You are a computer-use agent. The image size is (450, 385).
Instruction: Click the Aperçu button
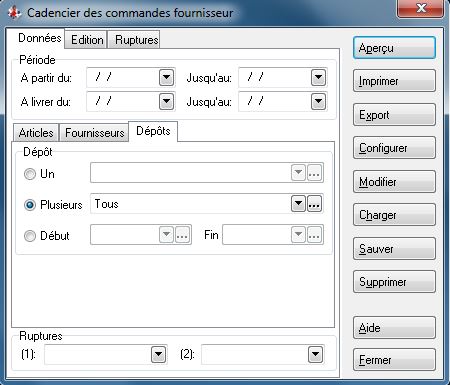[394, 48]
